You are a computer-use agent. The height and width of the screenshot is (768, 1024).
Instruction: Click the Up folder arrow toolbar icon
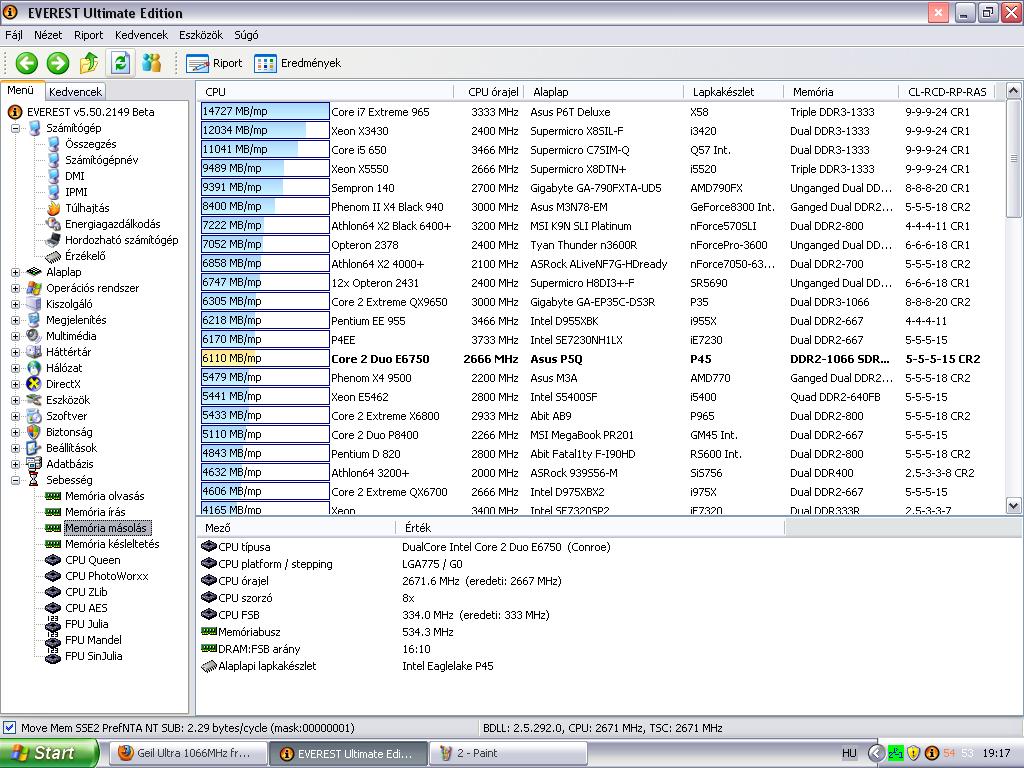tap(89, 63)
